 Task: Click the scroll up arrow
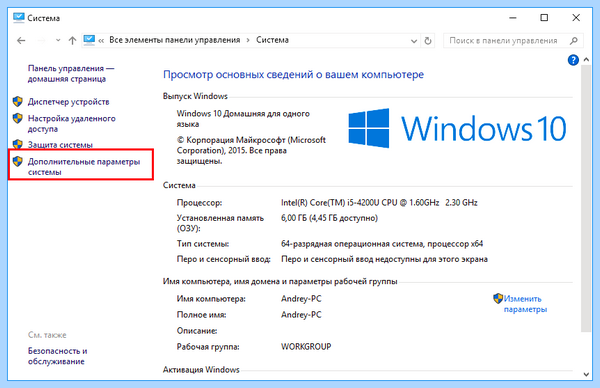(x=586, y=60)
